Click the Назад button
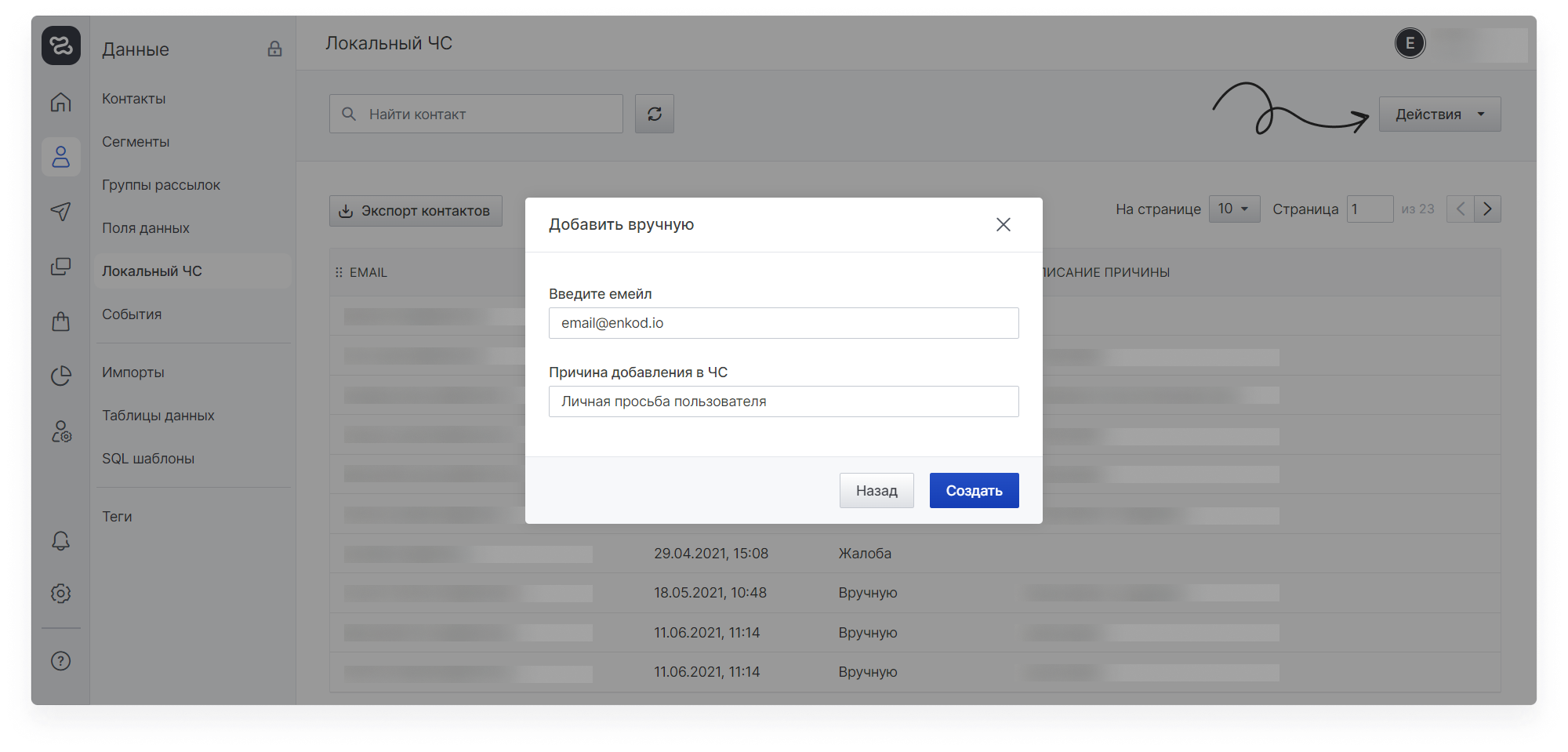 pos(877,491)
